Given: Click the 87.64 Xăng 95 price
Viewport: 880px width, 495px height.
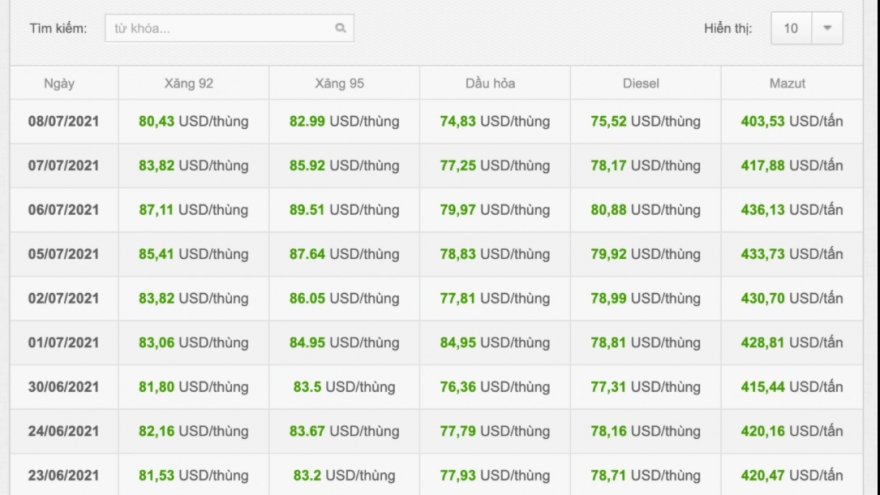Looking at the screenshot, I should tap(307, 254).
